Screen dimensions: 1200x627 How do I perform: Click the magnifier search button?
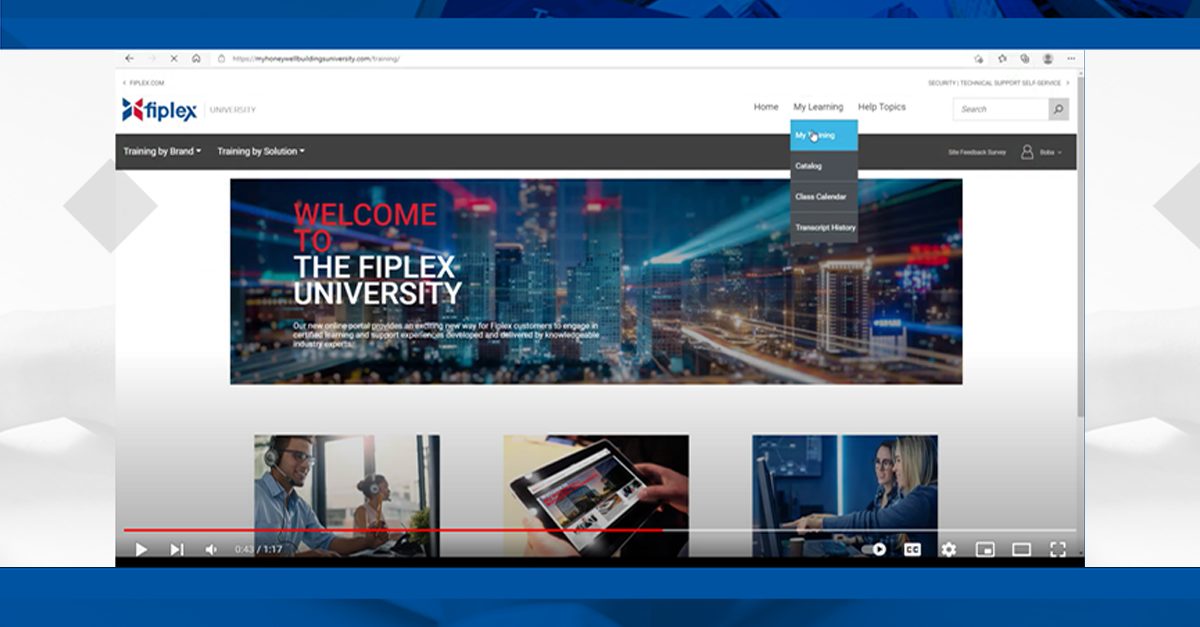[x=1058, y=109]
